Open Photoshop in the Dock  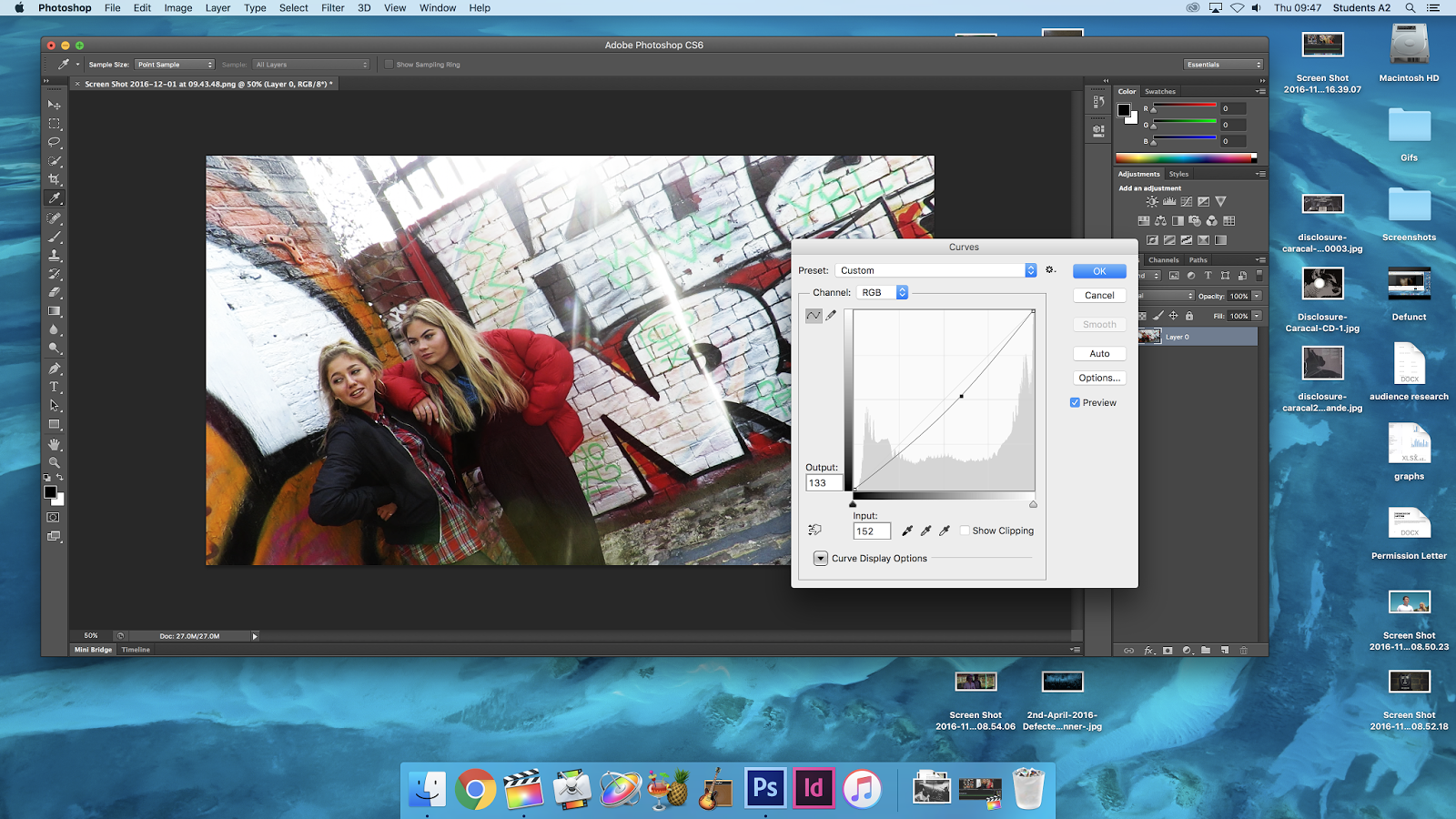pos(765,787)
